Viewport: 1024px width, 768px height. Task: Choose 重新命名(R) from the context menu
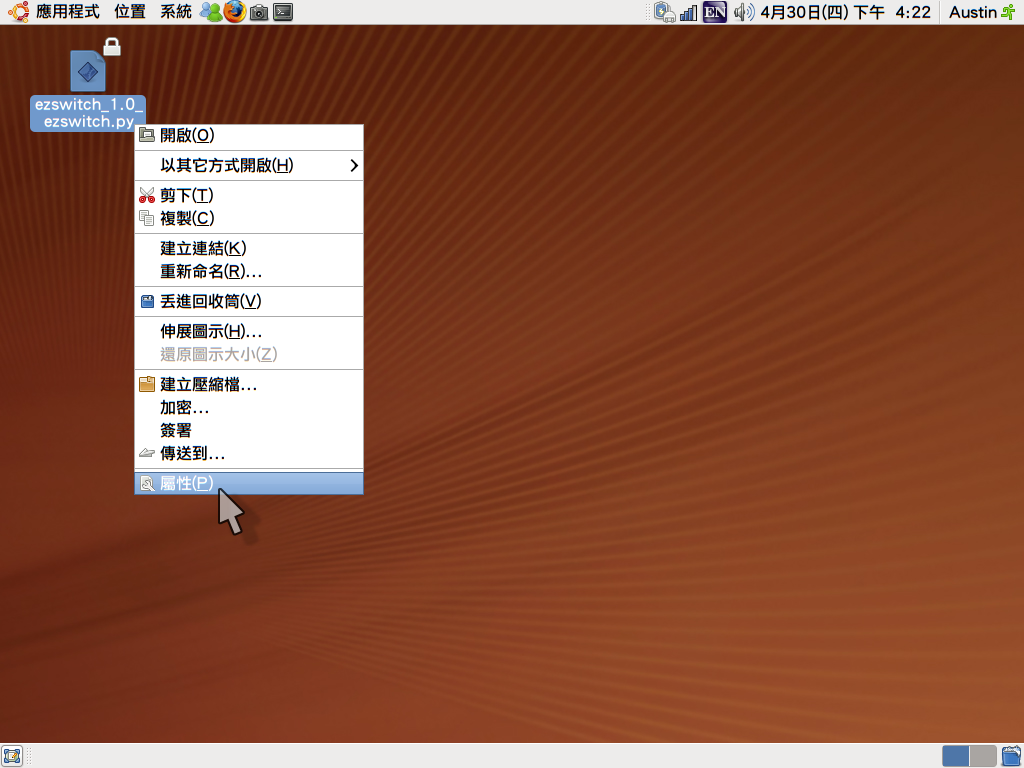tap(211, 271)
